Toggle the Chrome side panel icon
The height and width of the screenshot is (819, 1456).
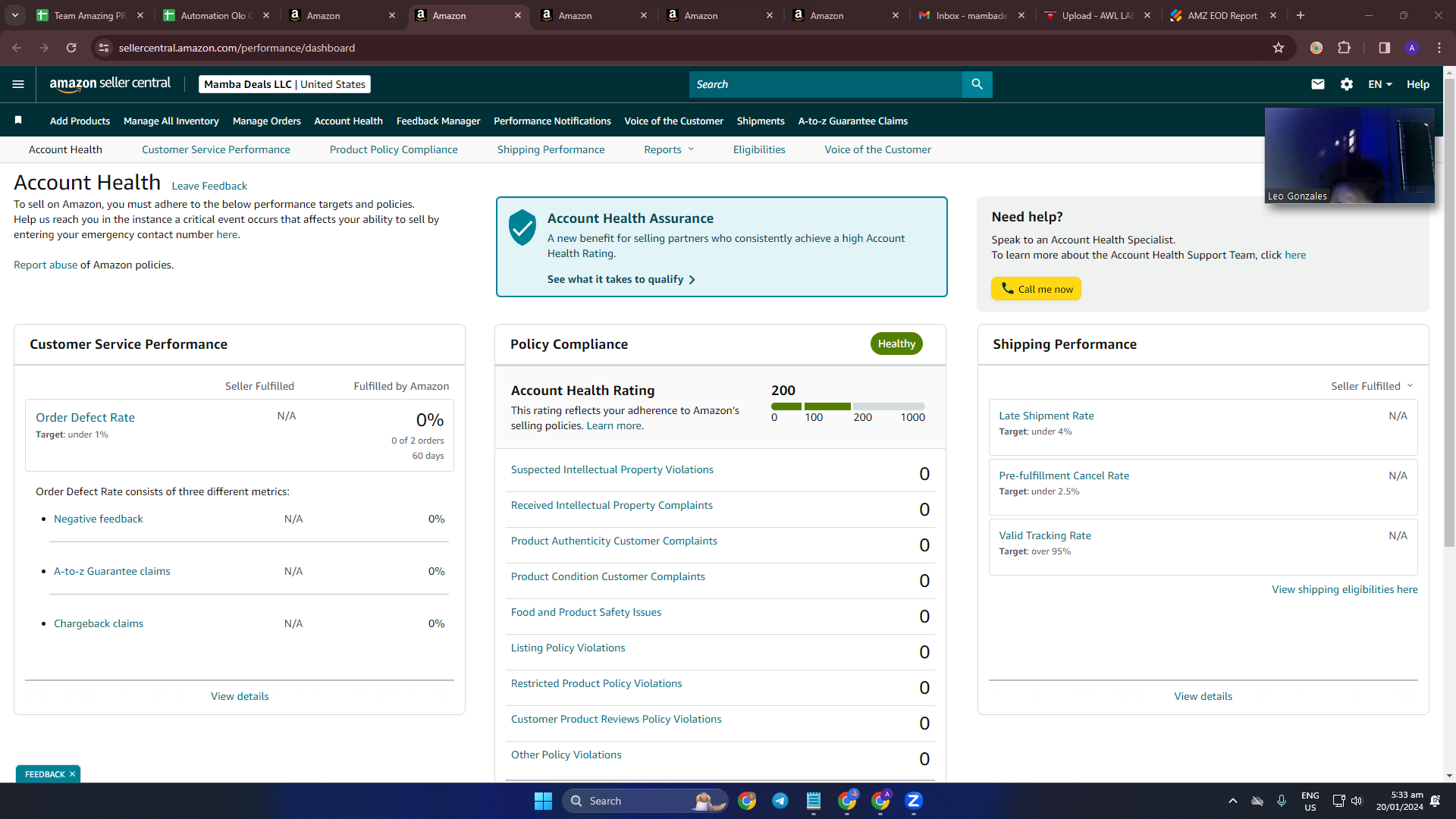pos(1384,48)
